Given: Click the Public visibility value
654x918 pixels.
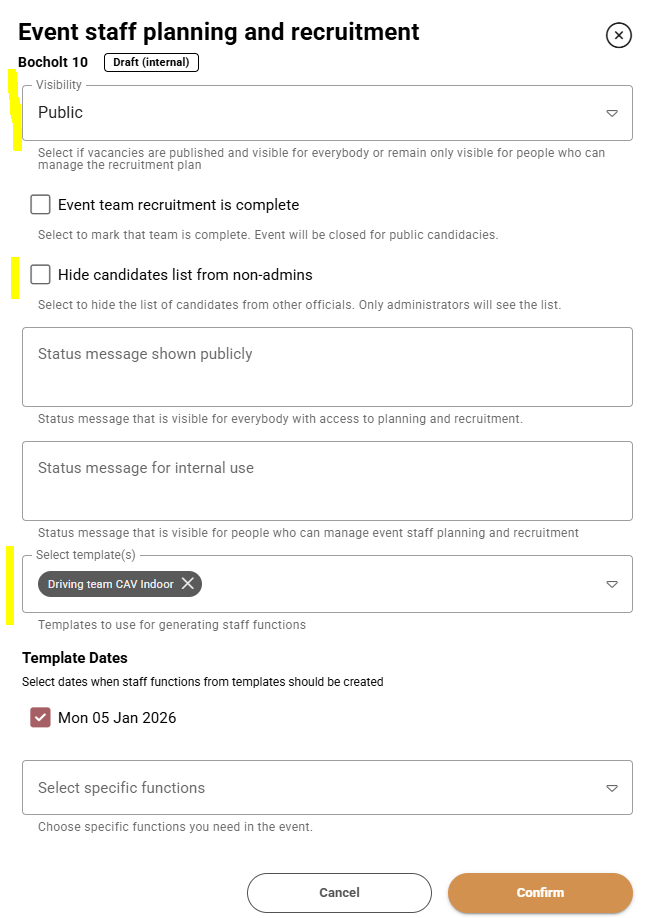Looking at the screenshot, I should (61, 113).
